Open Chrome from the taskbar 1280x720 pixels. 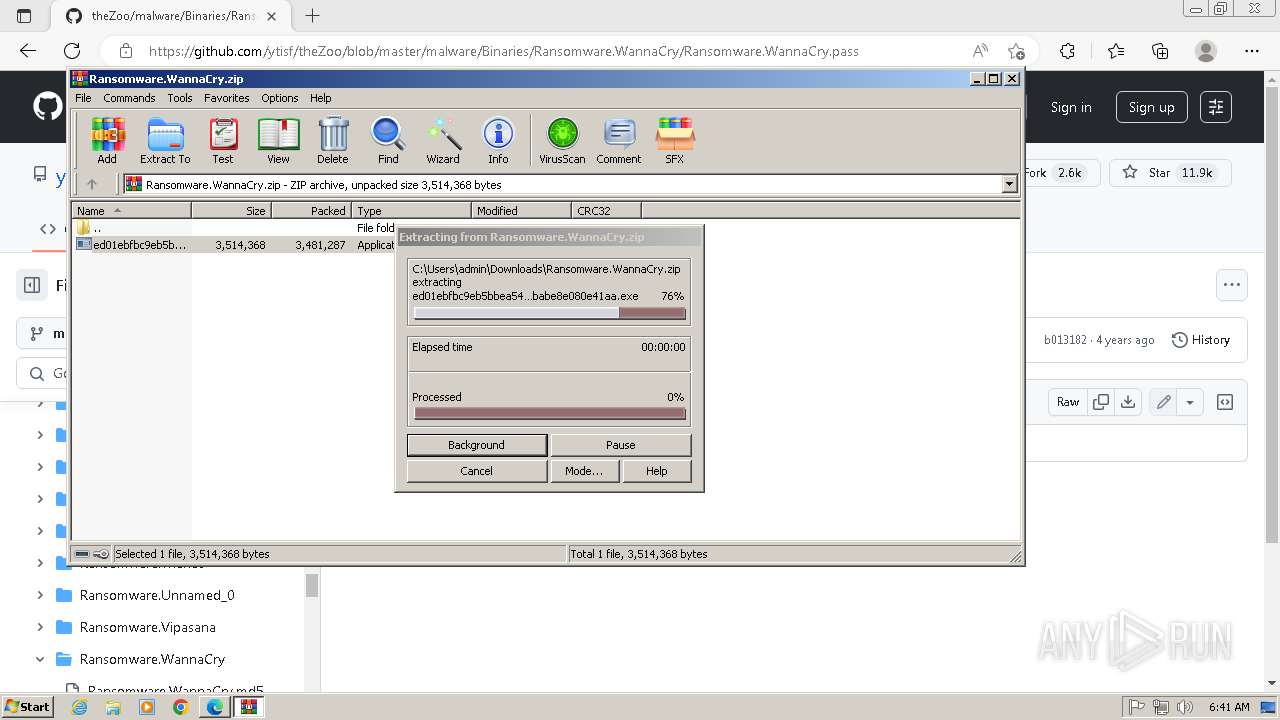pos(180,707)
